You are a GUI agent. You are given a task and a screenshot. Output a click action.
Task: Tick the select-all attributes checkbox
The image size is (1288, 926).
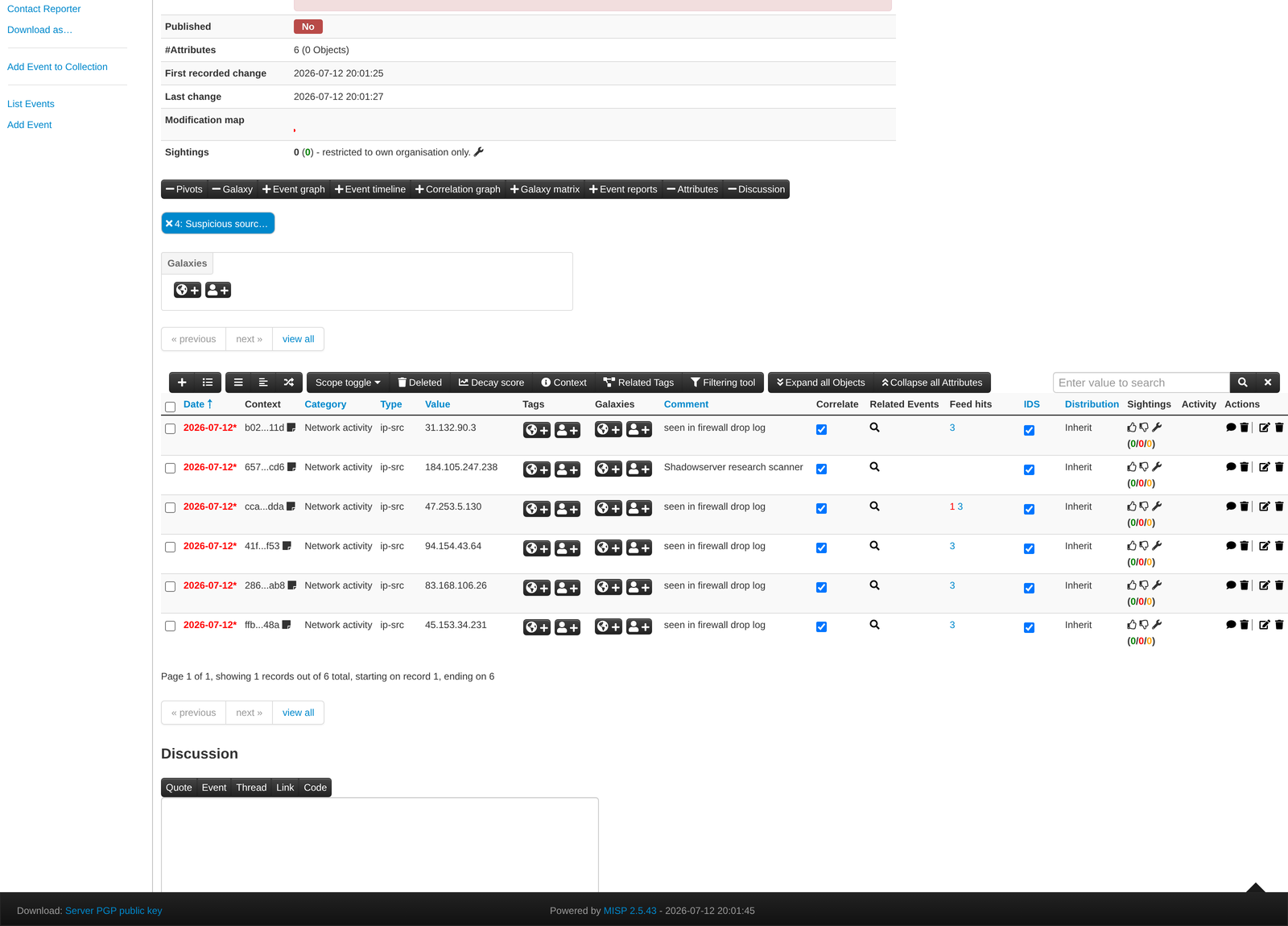pyautogui.click(x=170, y=407)
